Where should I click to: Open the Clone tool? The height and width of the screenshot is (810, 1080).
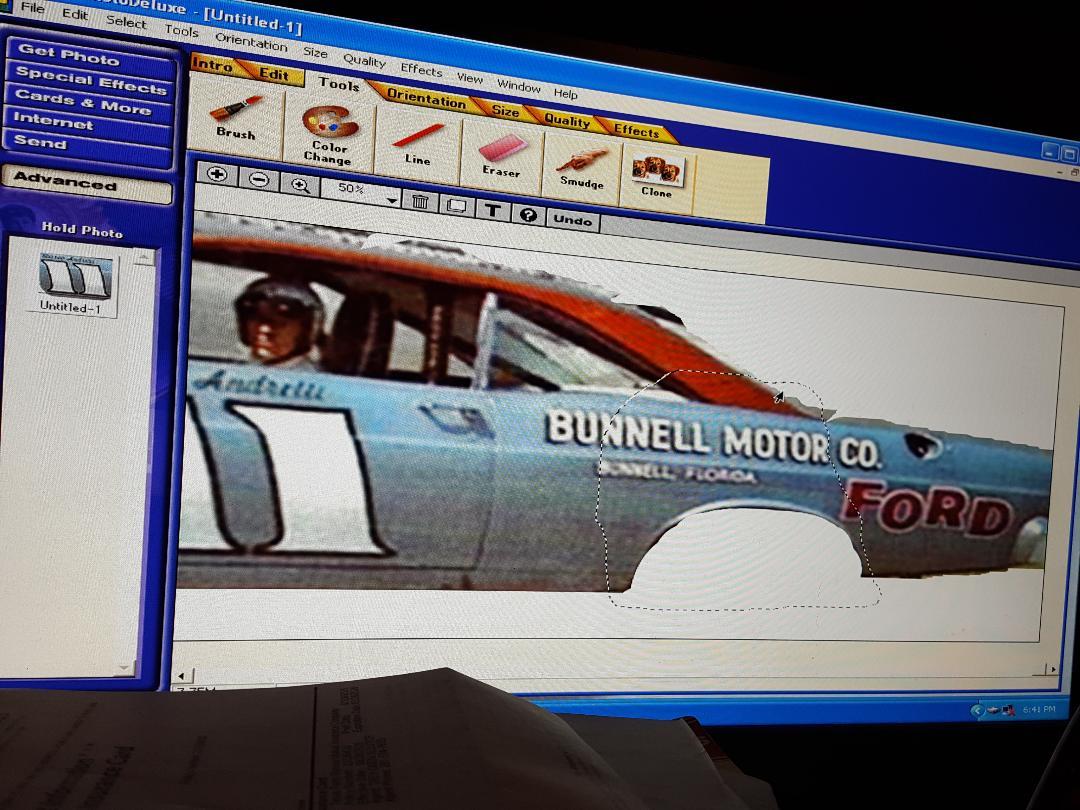[x=656, y=178]
